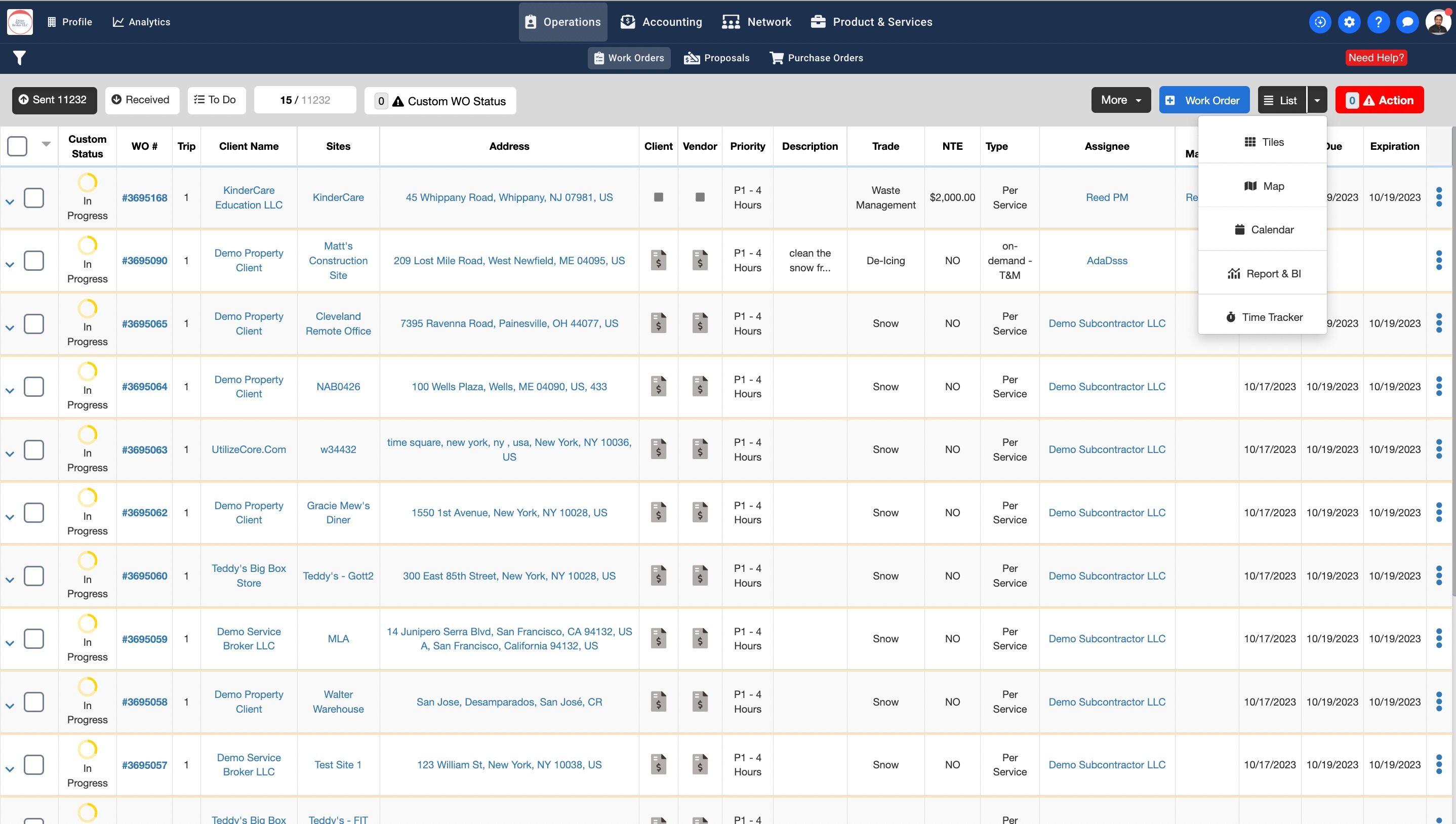Open three-dot menu for WO #3695062
1456x824 pixels.
coord(1438,512)
